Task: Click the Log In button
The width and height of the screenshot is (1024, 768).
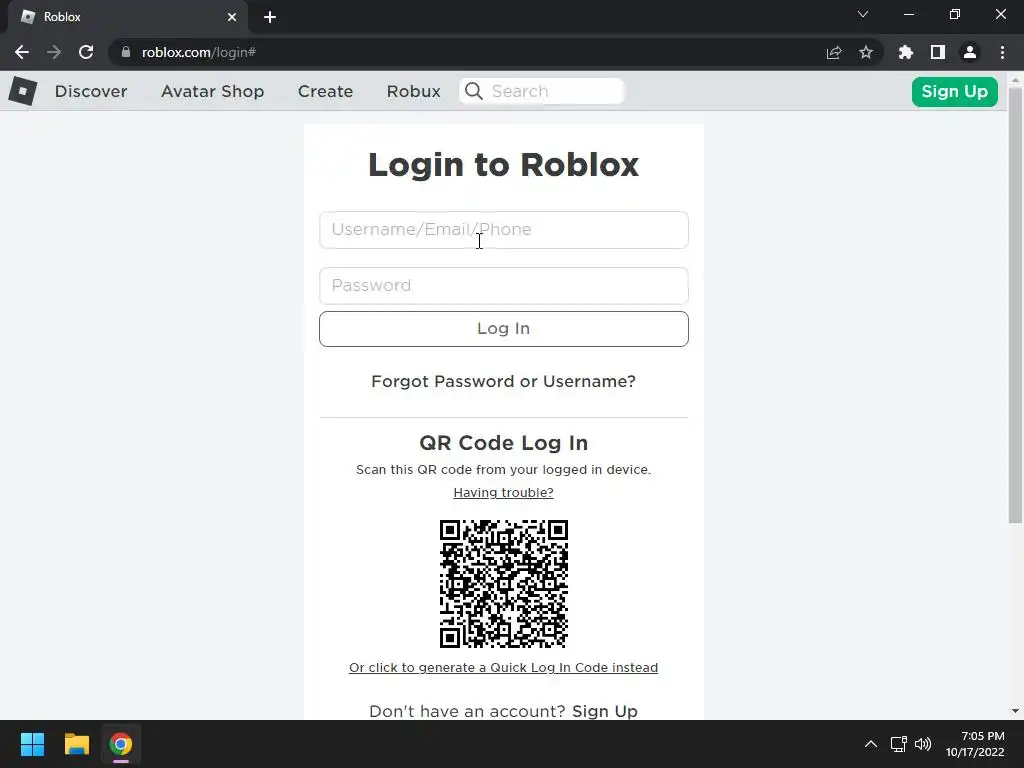Action: [x=504, y=328]
